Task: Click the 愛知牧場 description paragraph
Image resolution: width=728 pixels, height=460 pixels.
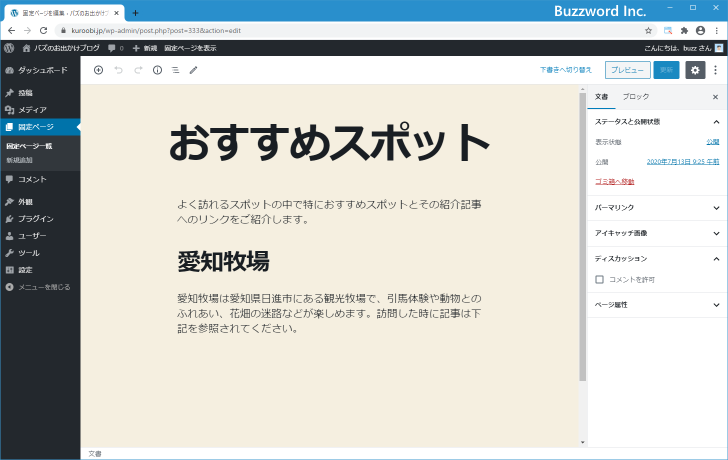Action: tap(330, 313)
